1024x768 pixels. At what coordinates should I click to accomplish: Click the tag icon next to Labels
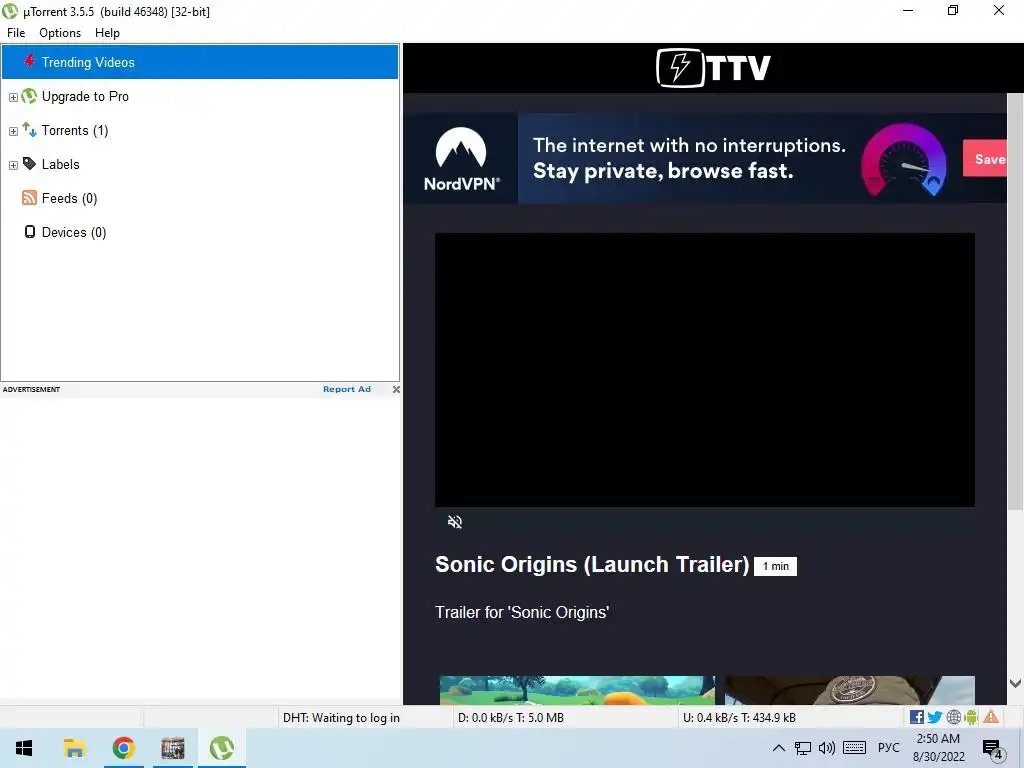(x=29, y=163)
